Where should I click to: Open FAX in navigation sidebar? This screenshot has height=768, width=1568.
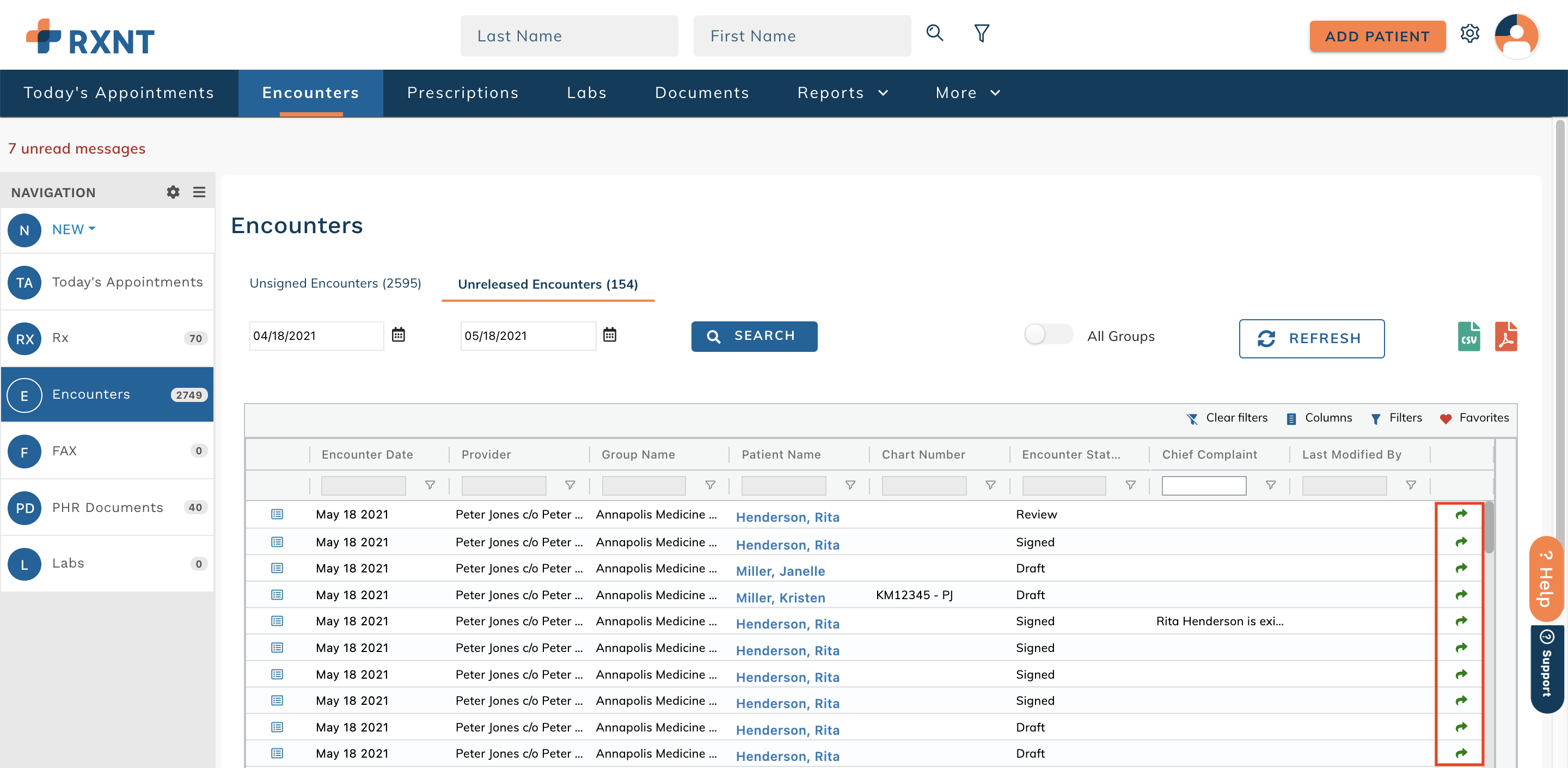click(x=108, y=452)
